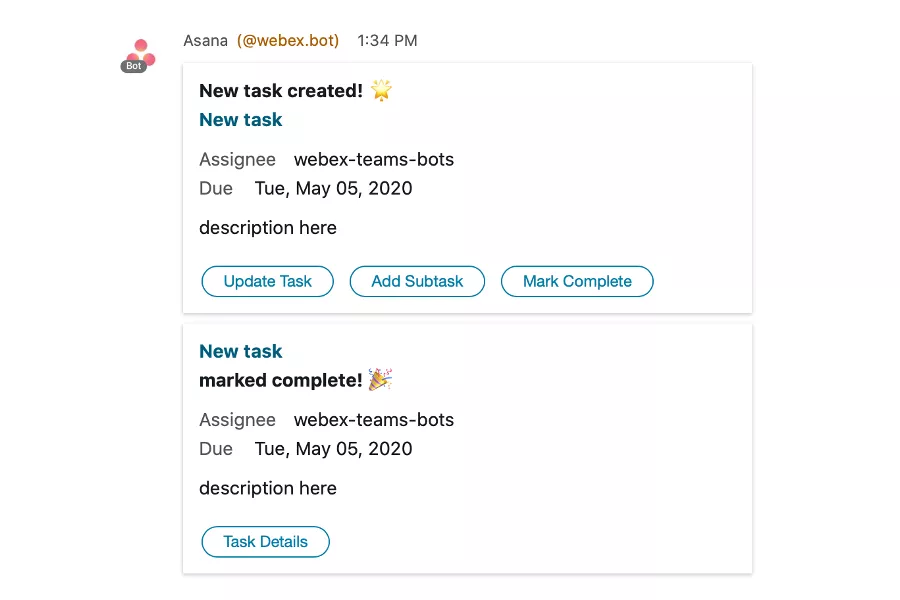Select the assignee webex-teams-bots in the created card
The height and width of the screenshot is (600, 900).
[x=373, y=160]
